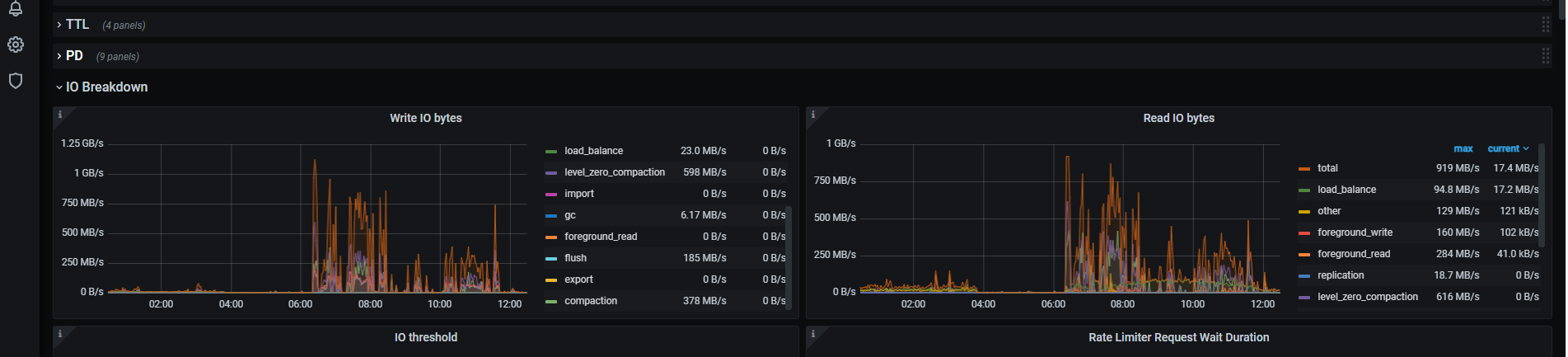Open the Read IO bytes panel menu
1568x357 pixels.
pos(1178,119)
